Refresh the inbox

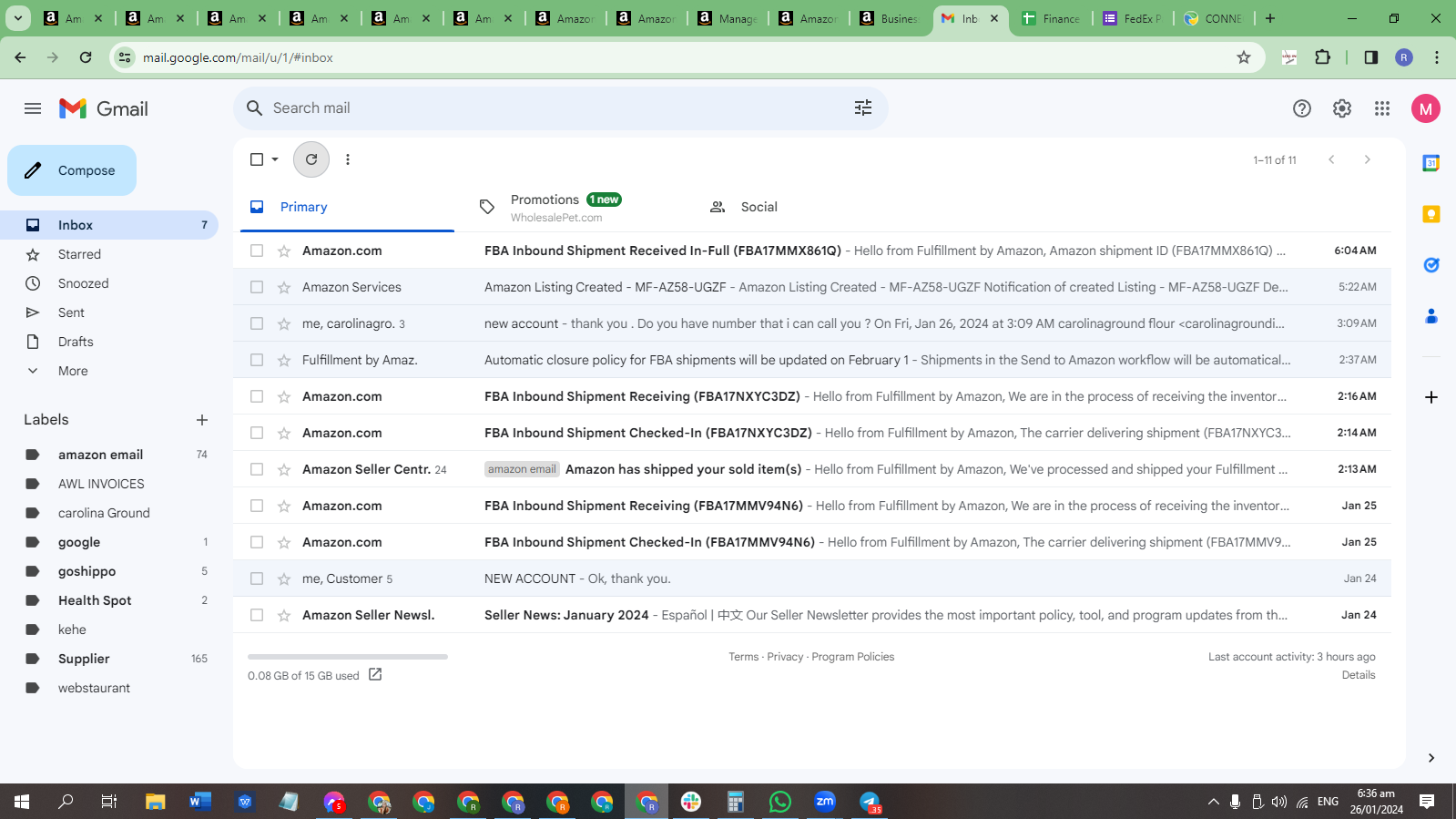311,159
